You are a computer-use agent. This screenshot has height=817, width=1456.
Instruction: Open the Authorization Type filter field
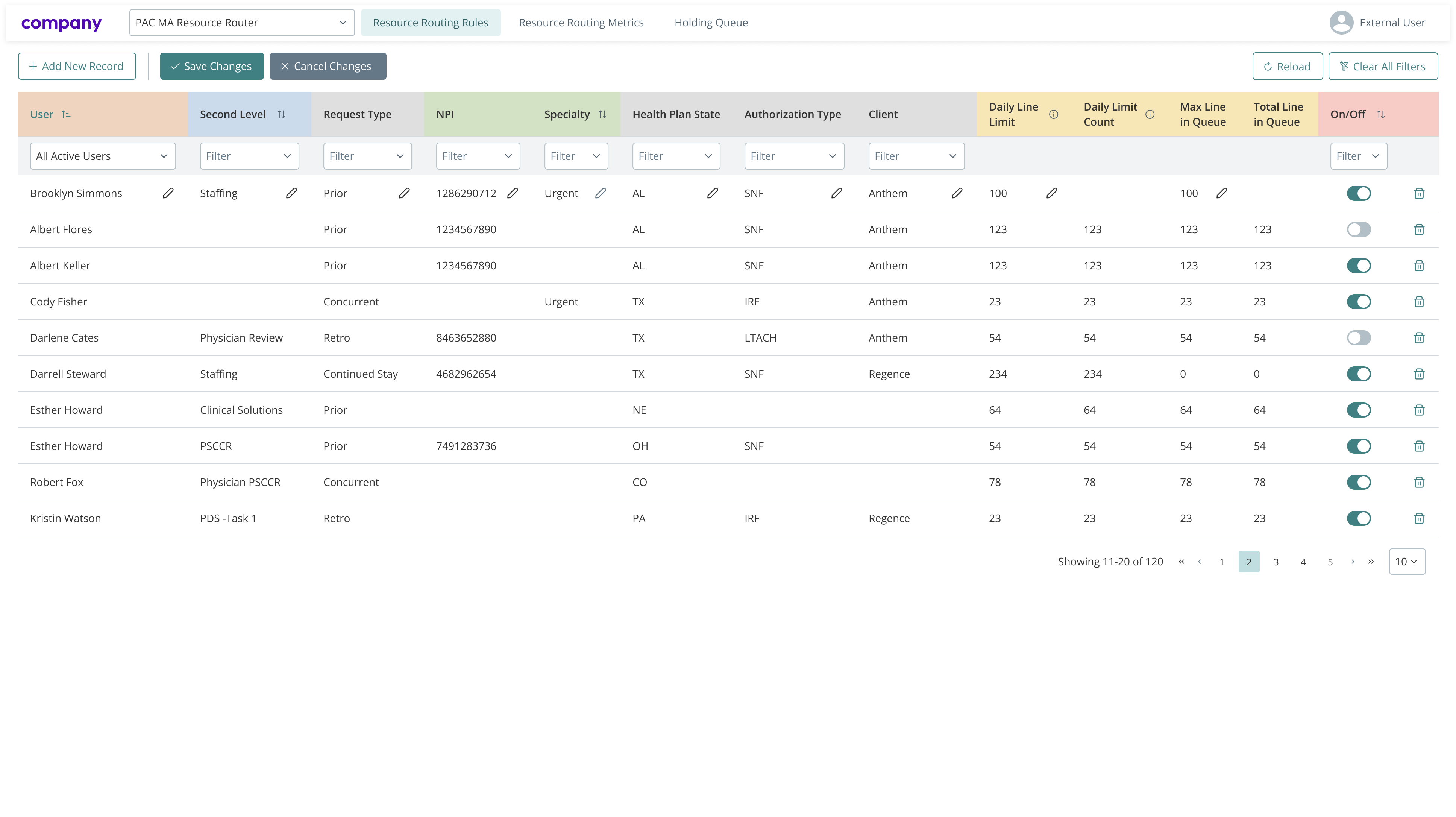(793, 155)
